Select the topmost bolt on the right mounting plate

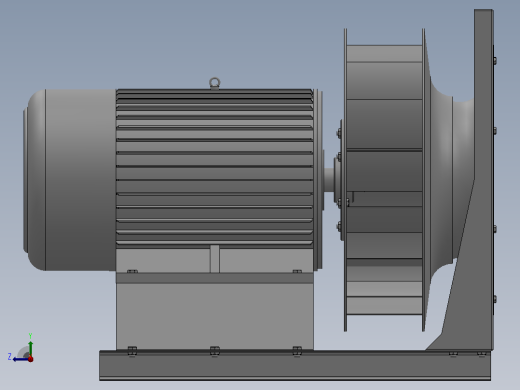tap(495, 60)
